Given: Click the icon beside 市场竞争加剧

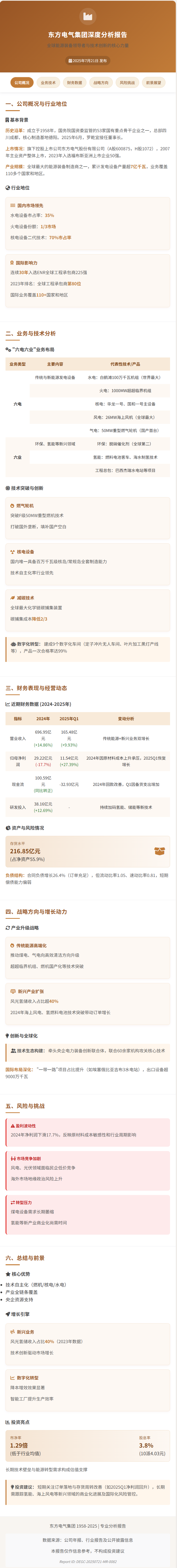Looking at the screenshot, I should [x=13, y=1158].
